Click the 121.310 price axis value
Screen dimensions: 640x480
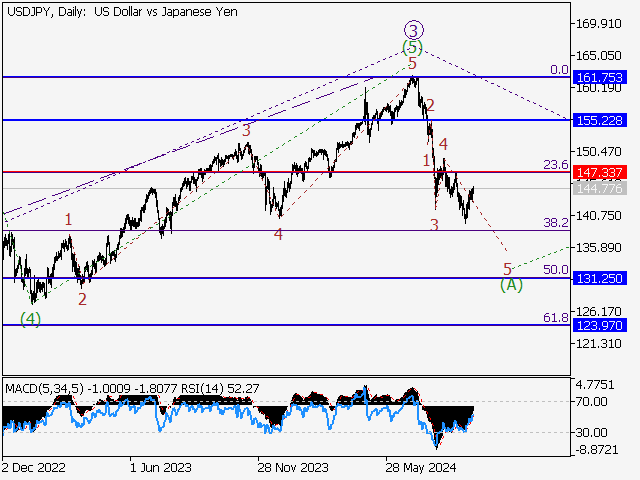coord(598,344)
